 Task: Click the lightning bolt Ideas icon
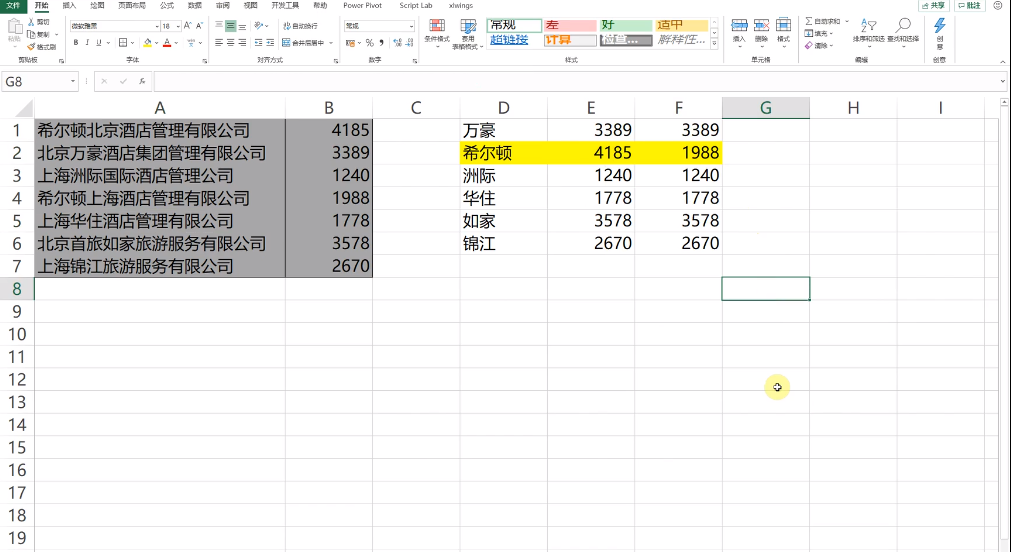(939, 26)
